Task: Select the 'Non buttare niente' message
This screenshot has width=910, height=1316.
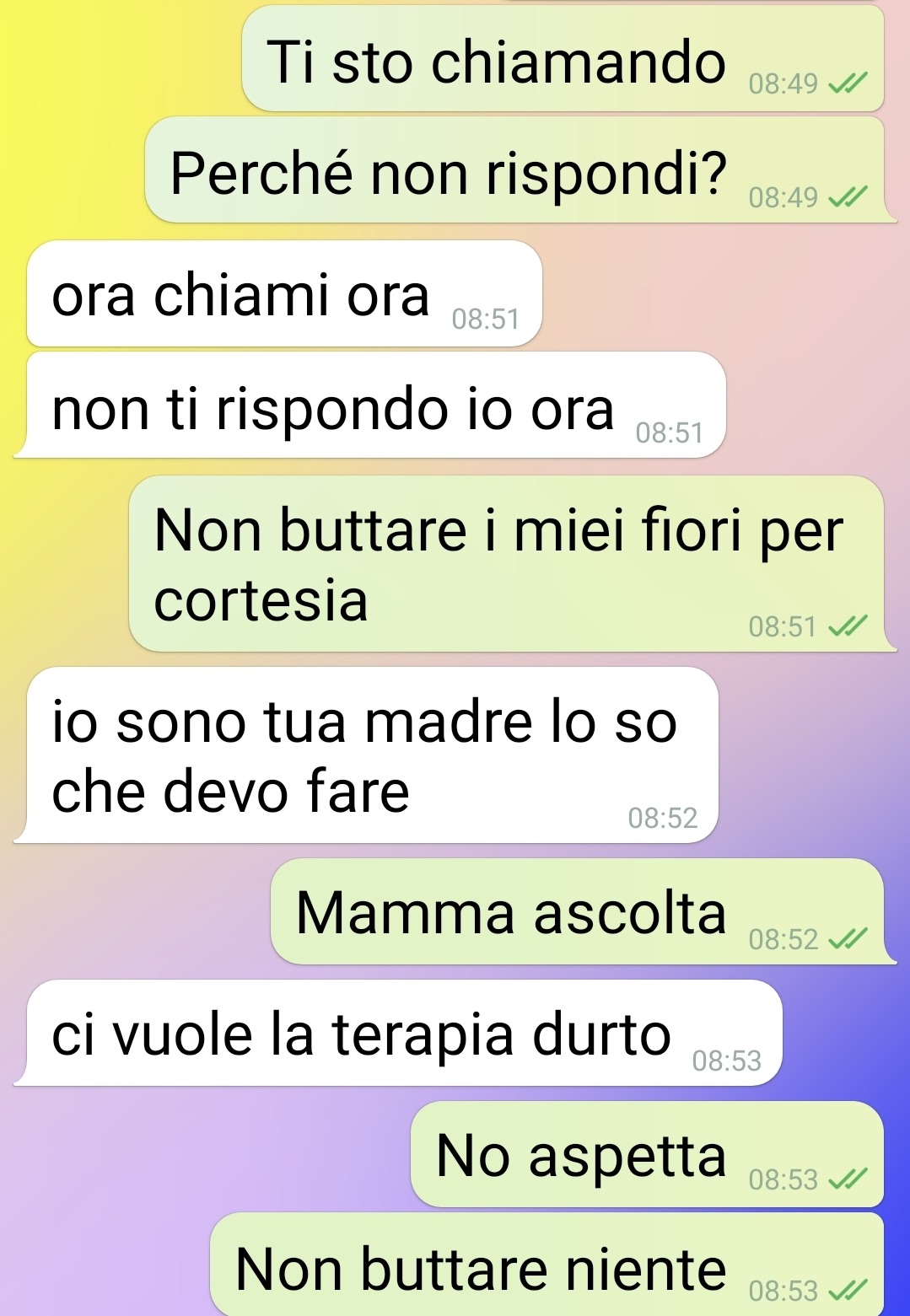Action: (x=547, y=1264)
